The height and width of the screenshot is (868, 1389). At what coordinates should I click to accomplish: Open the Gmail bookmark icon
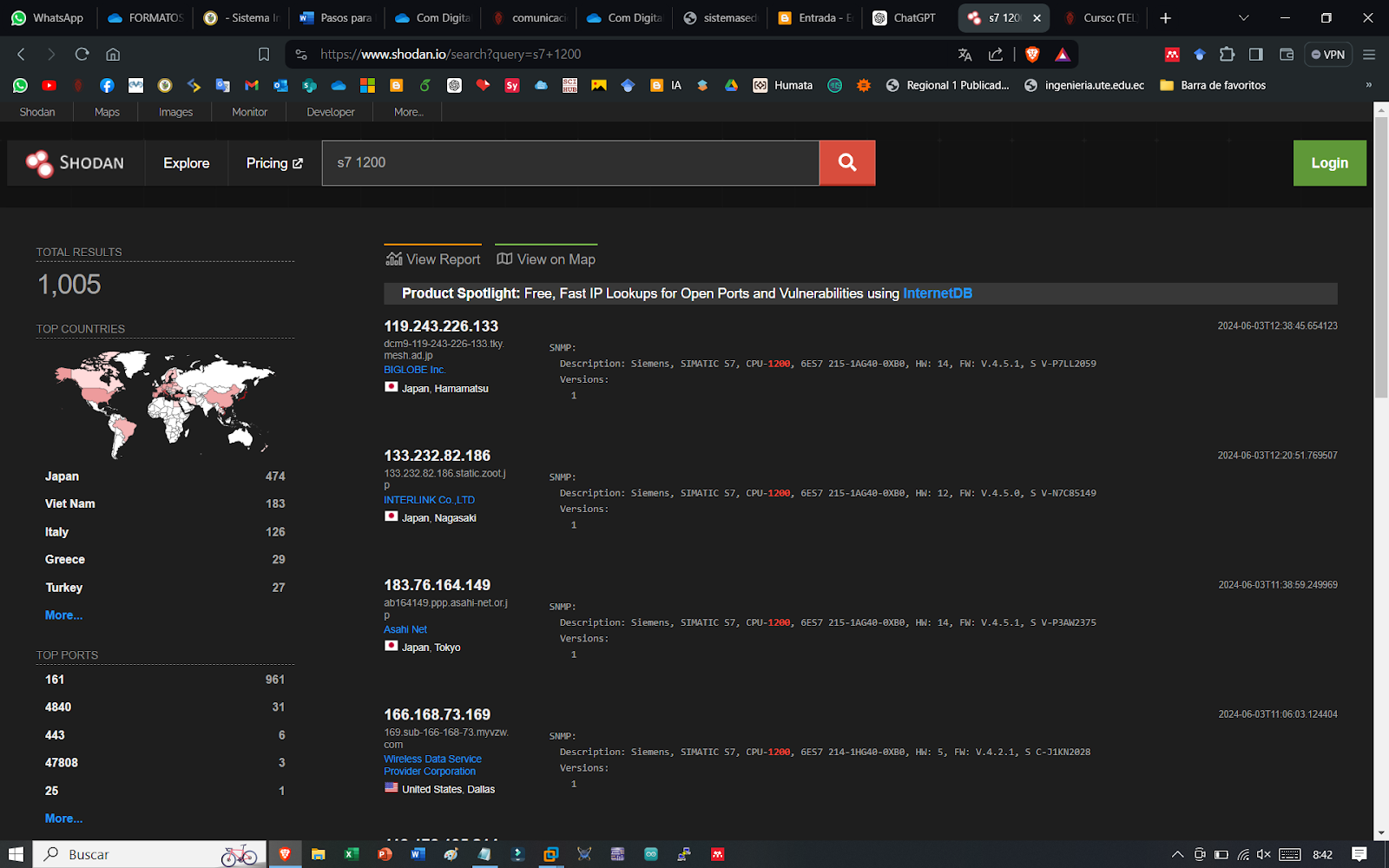click(x=252, y=85)
